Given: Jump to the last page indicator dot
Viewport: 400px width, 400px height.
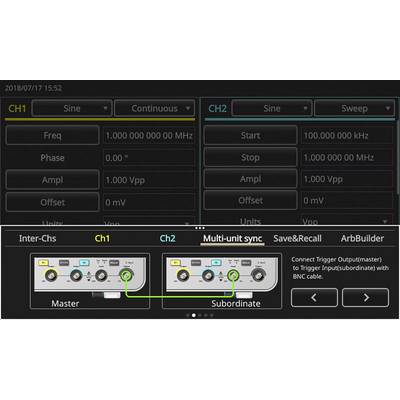Looking at the screenshot, I should click(x=212, y=315).
